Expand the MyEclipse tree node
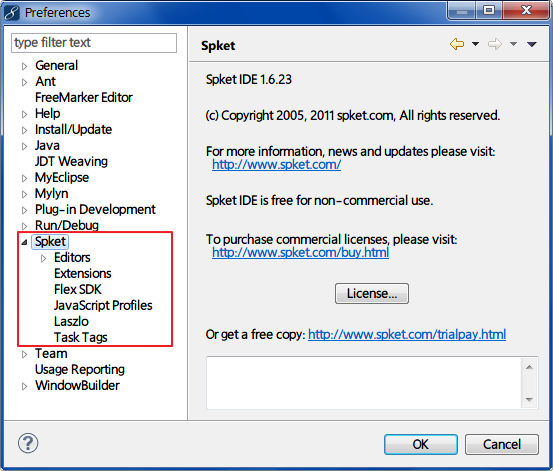The height and width of the screenshot is (471, 553). (24, 179)
